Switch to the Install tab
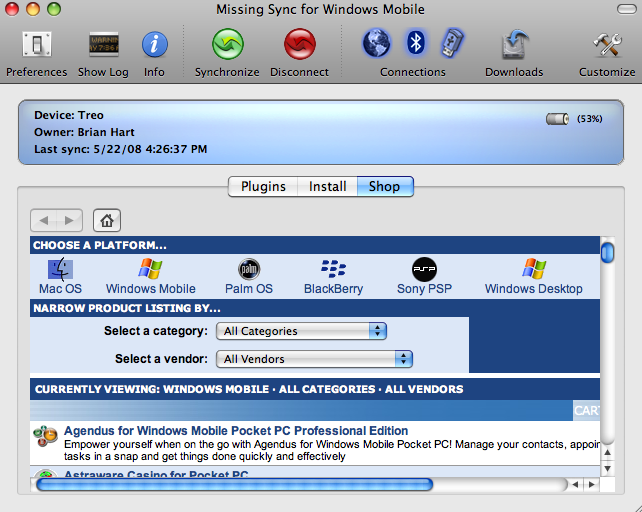 coord(327,186)
